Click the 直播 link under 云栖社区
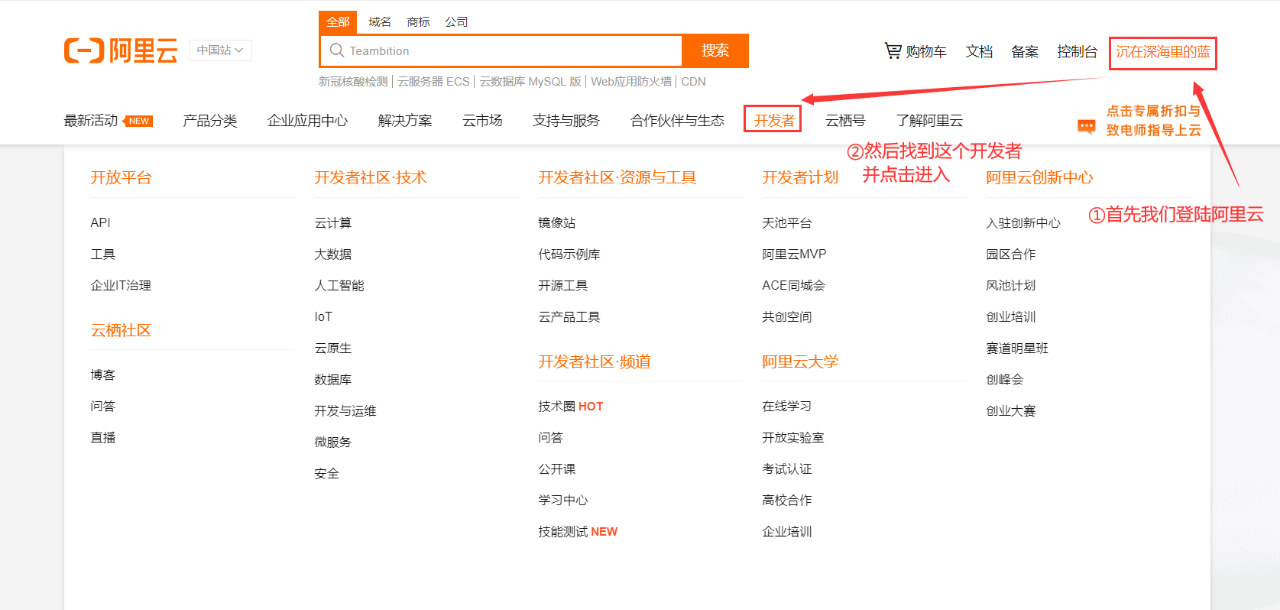 click(x=103, y=437)
